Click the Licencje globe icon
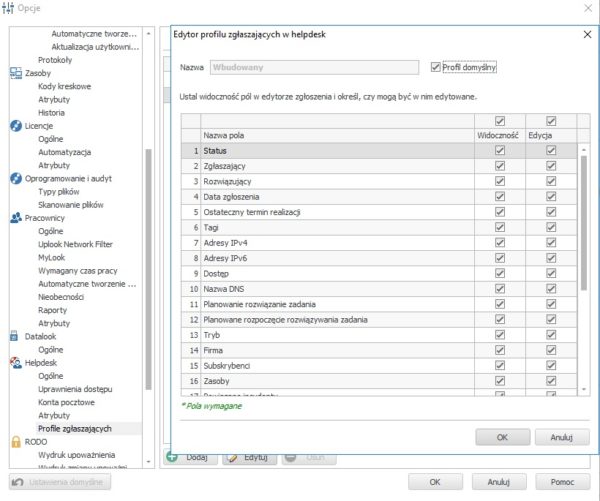Image resolution: width=600 pixels, height=501 pixels. pyautogui.click(x=16, y=126)
